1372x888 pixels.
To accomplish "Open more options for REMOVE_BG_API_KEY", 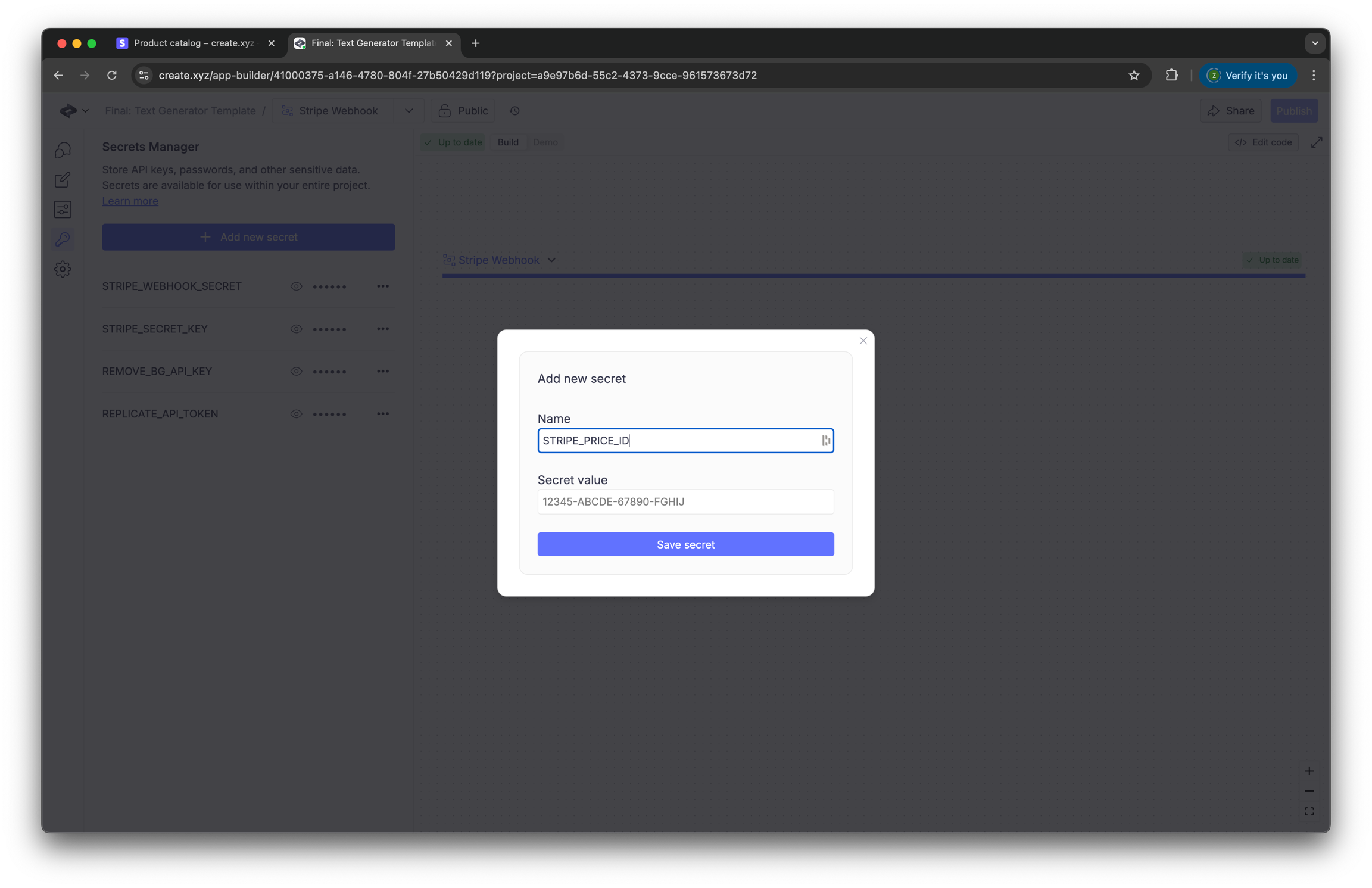I will point(383,372).
